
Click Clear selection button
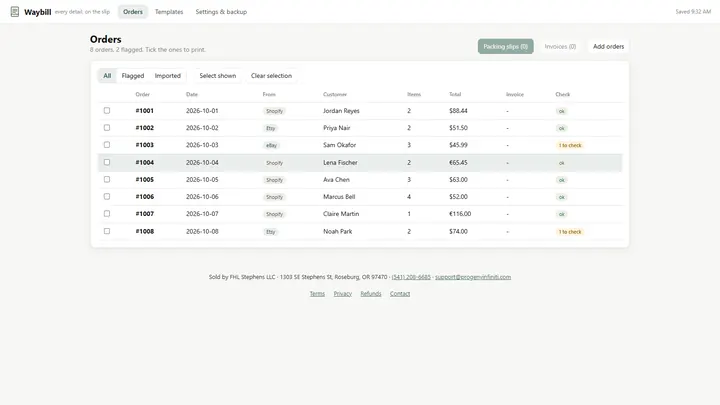click(x=271, y=76)
